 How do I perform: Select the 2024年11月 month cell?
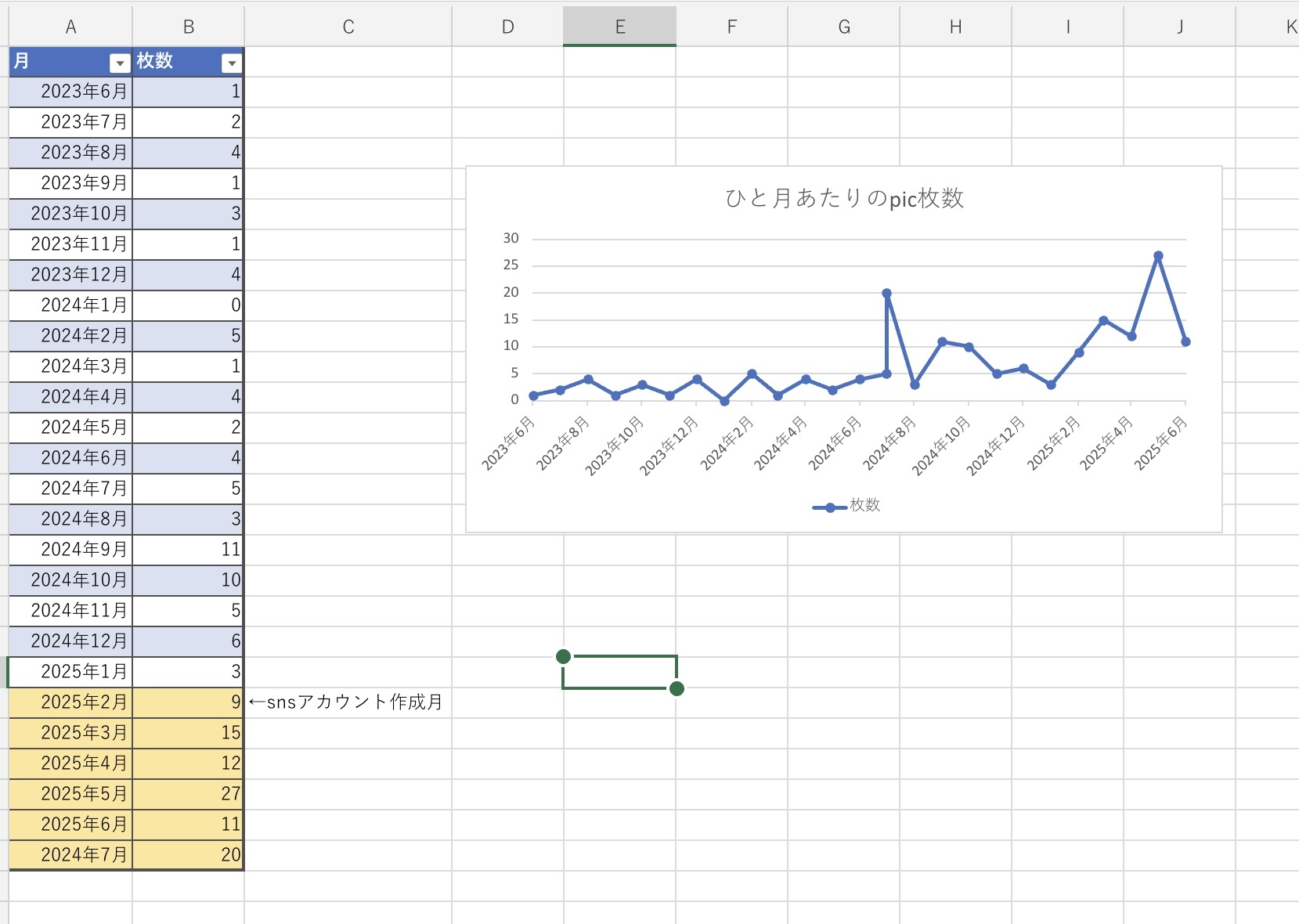[x=70, y=611]
